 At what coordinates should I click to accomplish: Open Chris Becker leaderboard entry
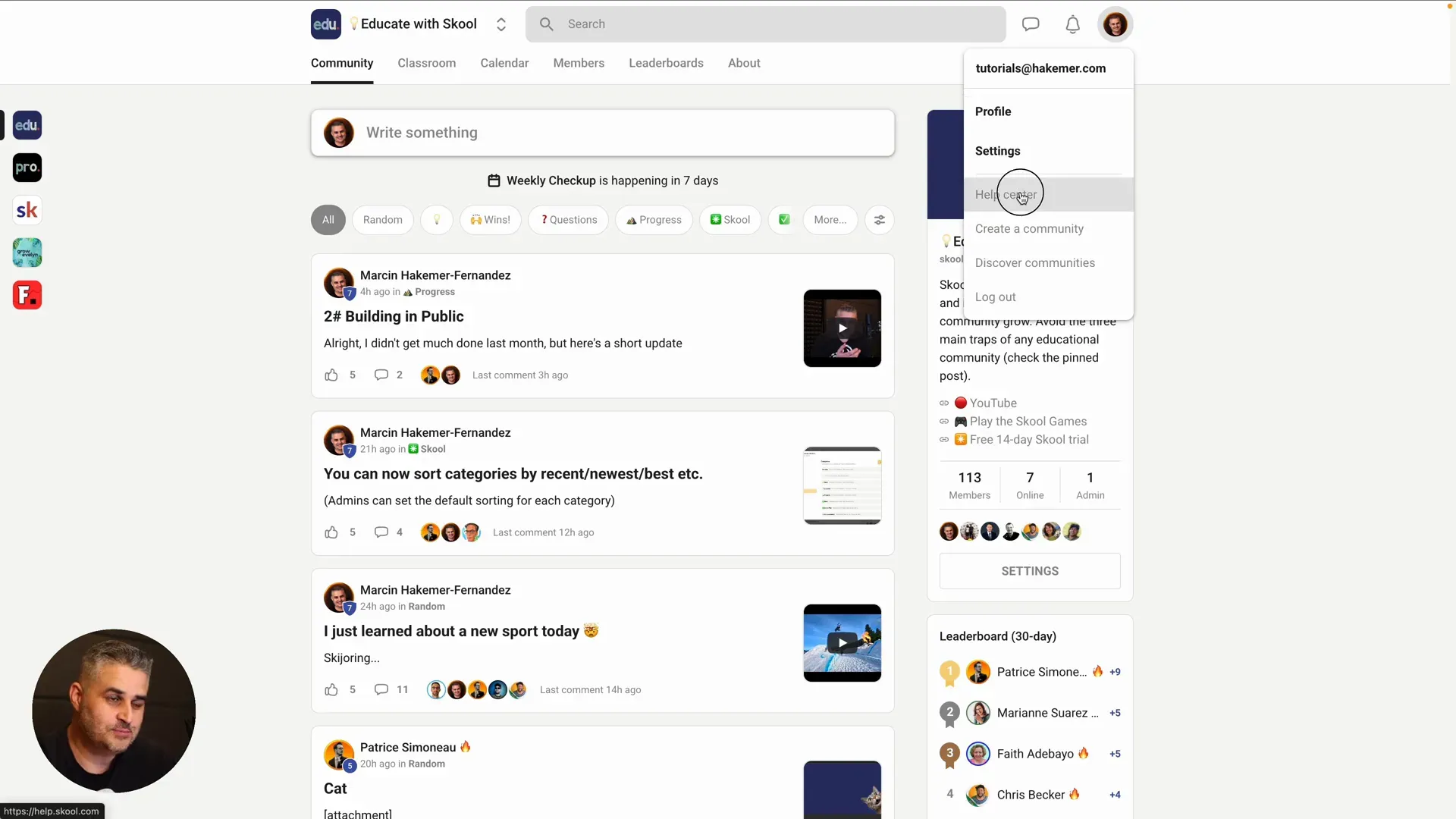point(1030,795)
